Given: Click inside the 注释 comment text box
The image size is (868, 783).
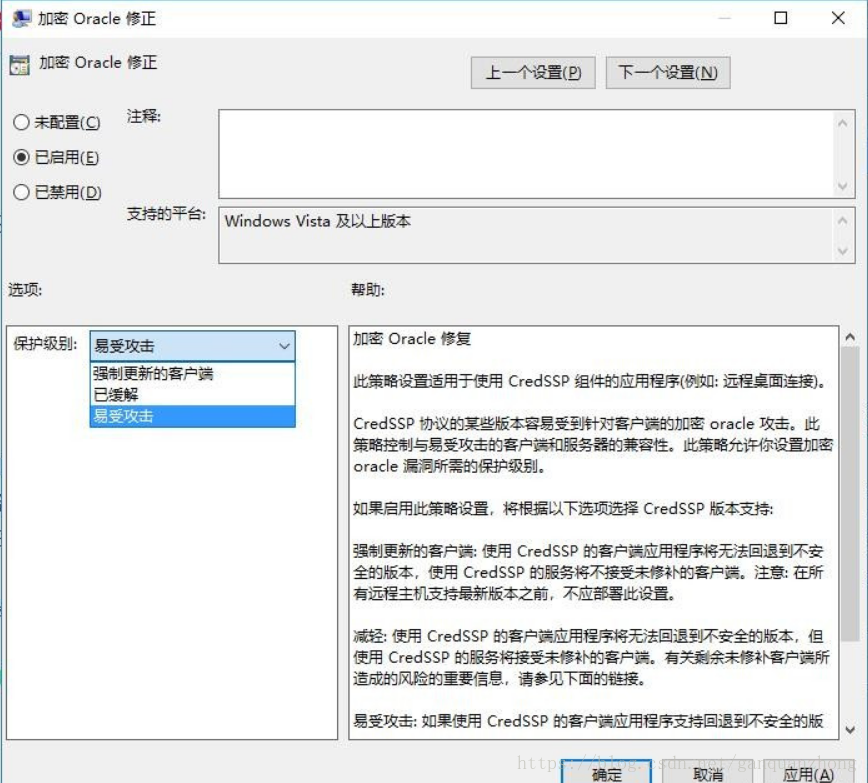Looking at the screenshot, I should click(526, 154).
